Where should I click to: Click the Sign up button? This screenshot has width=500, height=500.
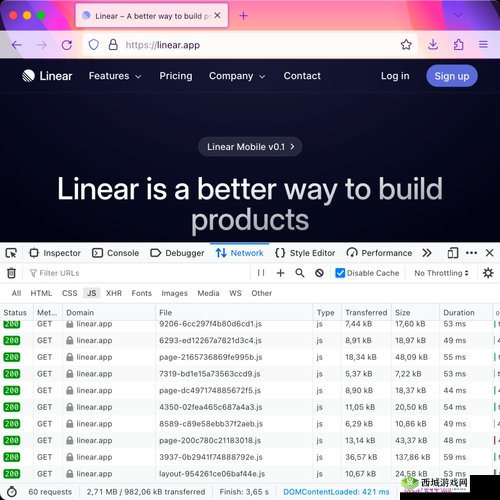[x=452, y=76]
